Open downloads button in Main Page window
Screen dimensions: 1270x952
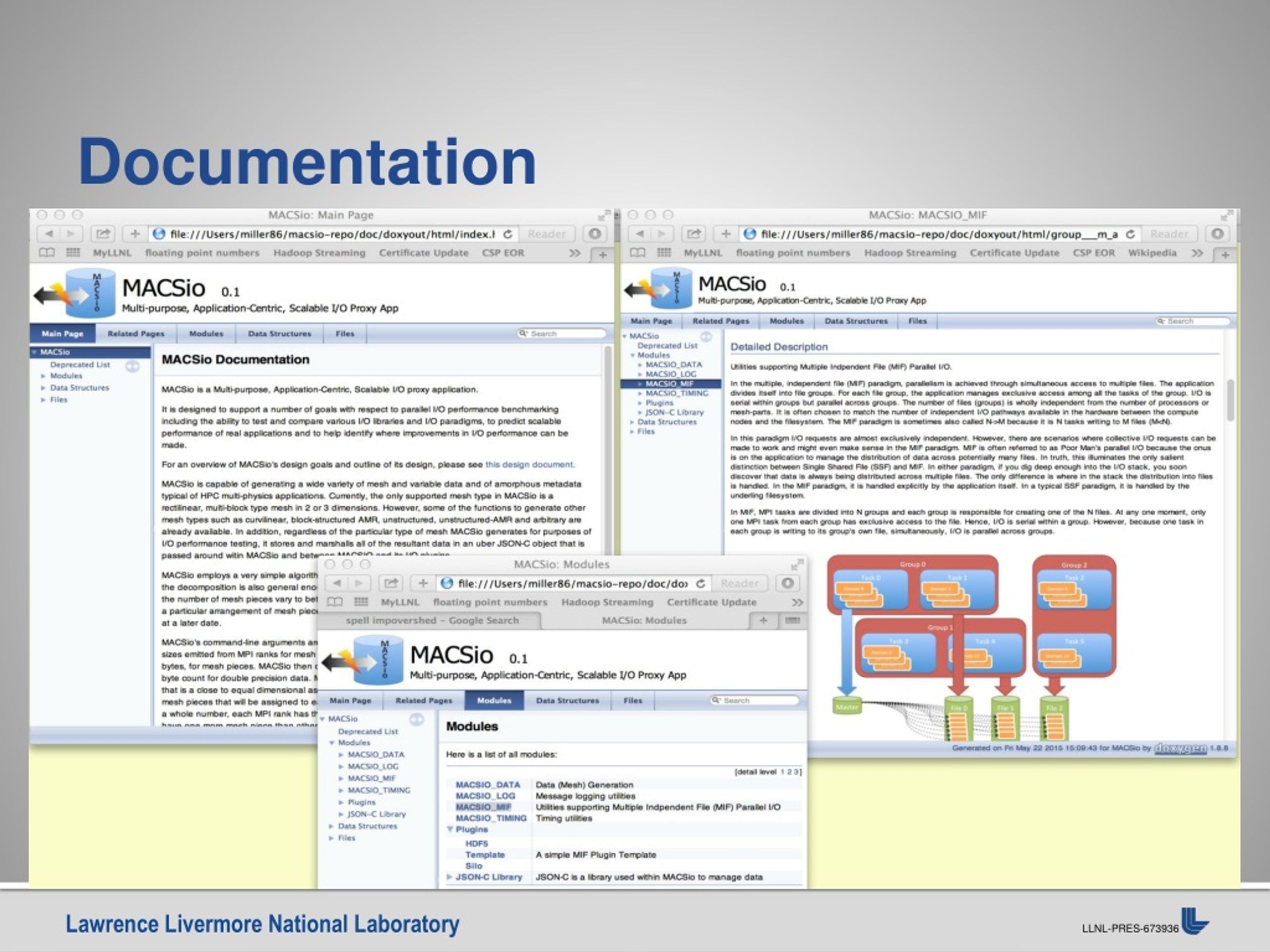coord(595,234)
